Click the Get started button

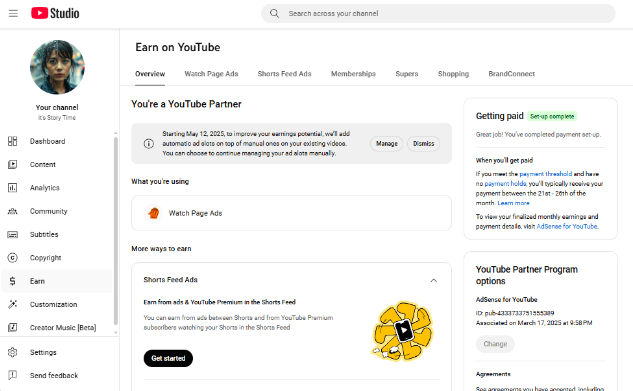168,358
